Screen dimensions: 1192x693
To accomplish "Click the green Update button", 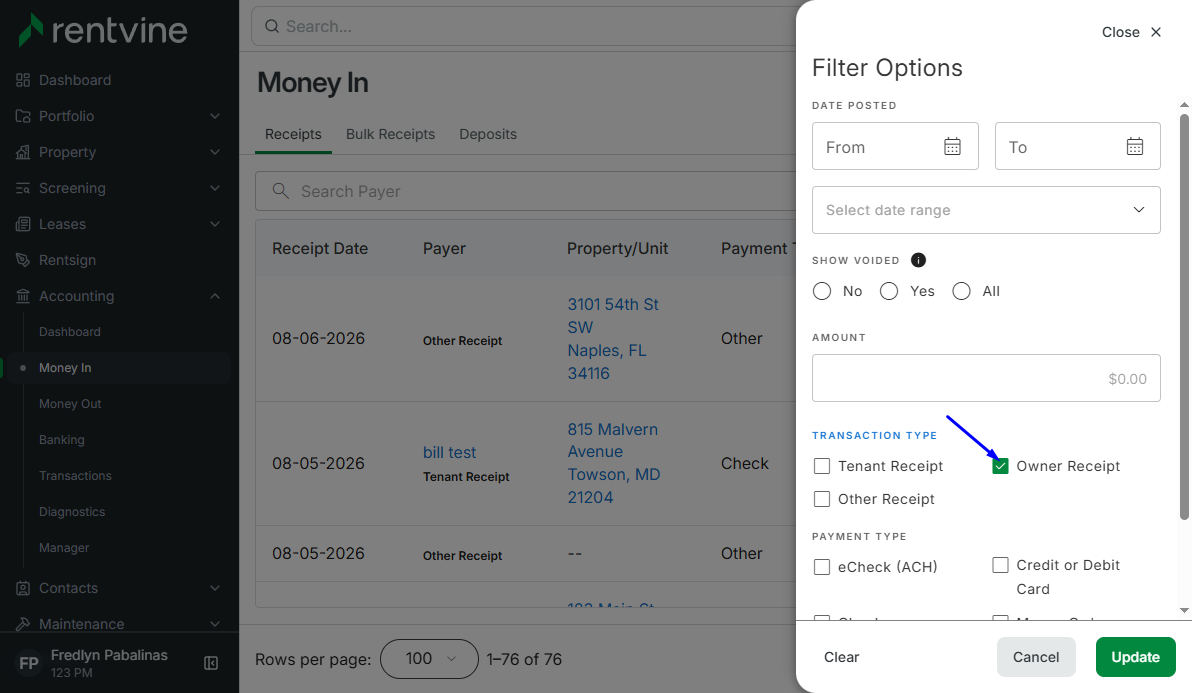I will click(1136, 657).
